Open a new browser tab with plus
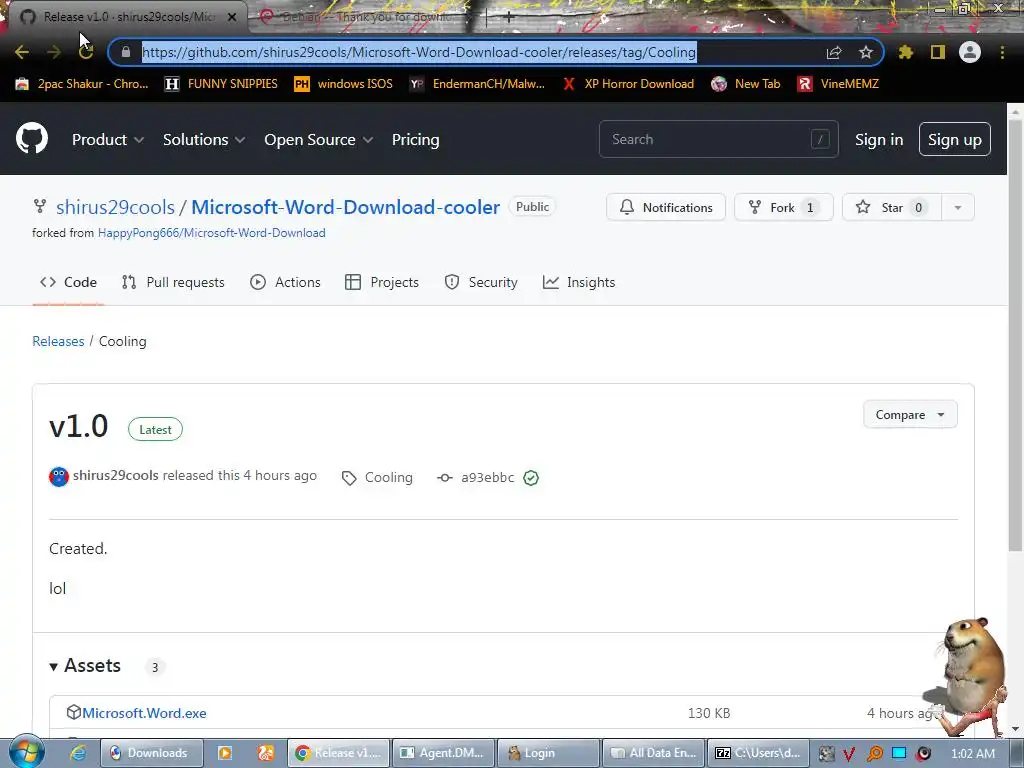Viewport: 1024px width, 768px height. tap(508, 17)
